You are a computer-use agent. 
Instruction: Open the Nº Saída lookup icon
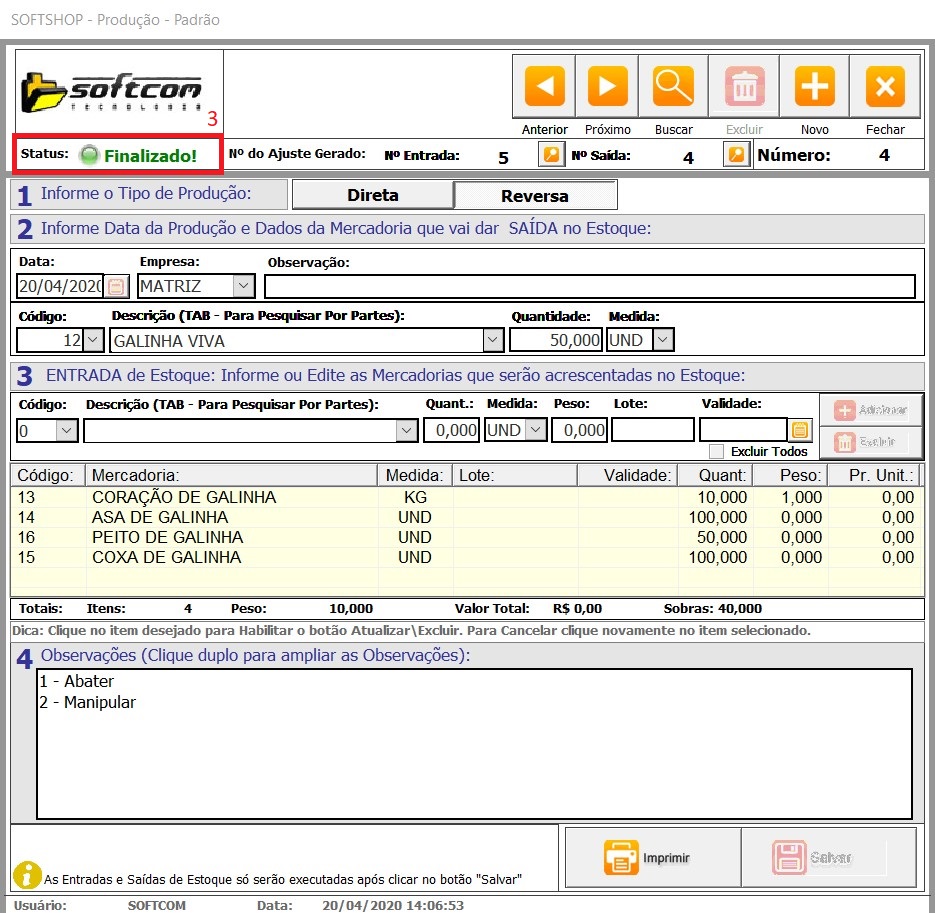(736, 155)
